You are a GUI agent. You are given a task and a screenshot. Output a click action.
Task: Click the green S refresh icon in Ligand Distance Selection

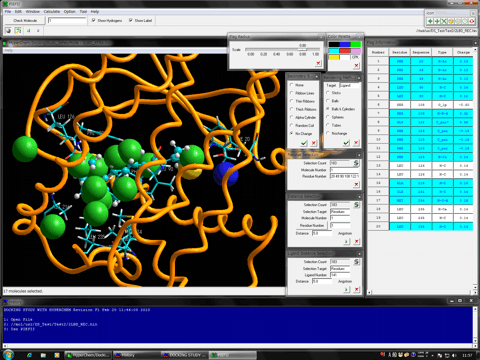click(356, 262)
